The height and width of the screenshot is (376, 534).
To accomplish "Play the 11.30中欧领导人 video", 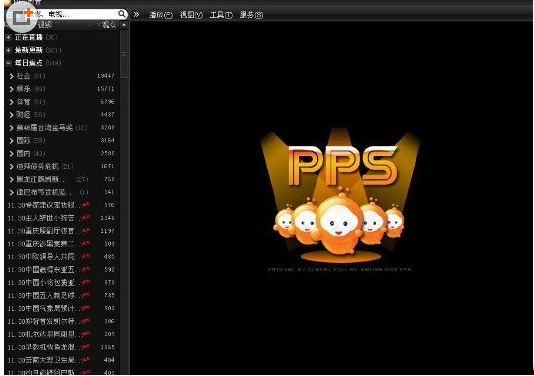I will point(62,256).
